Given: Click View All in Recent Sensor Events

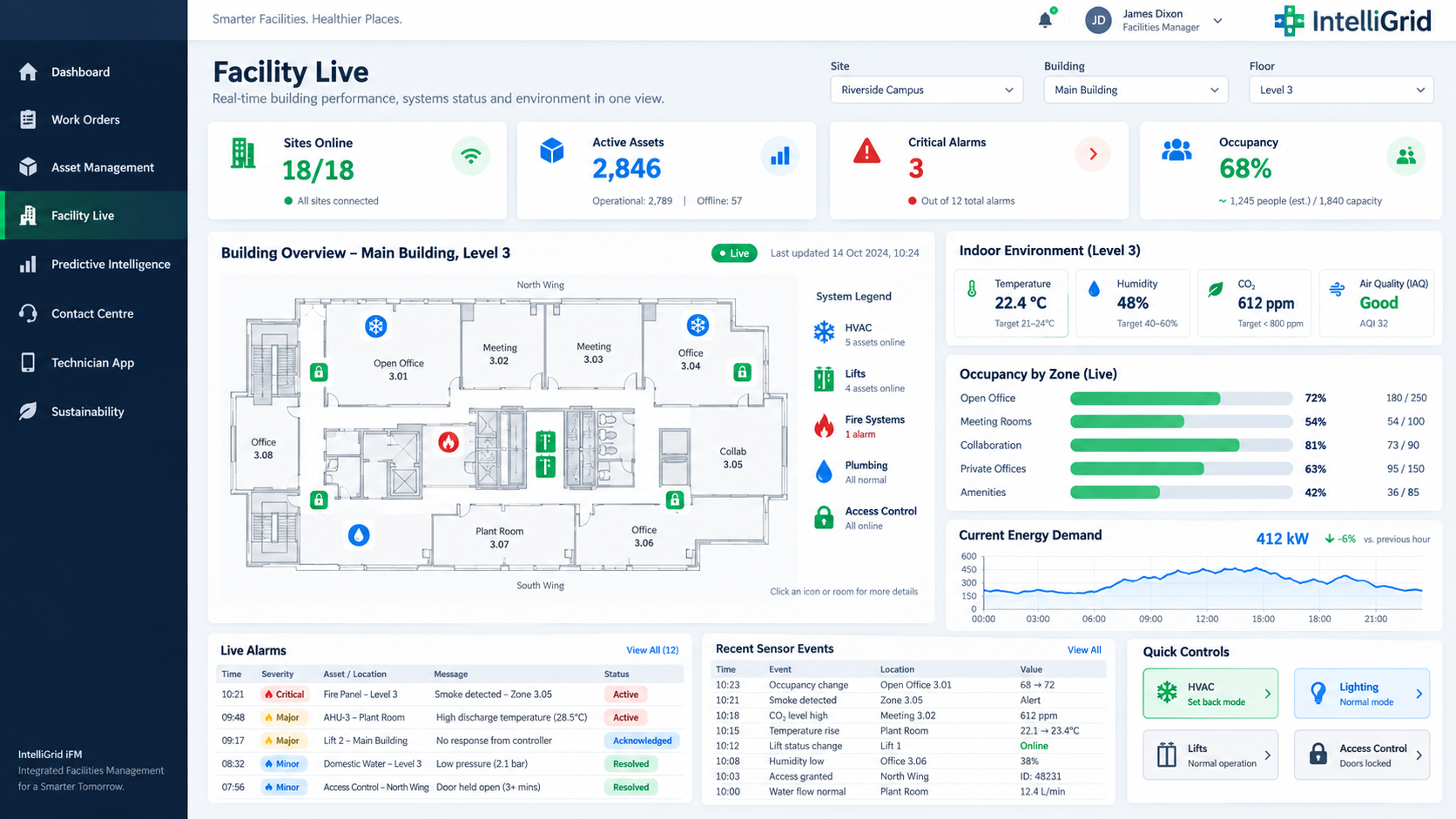Looking at the screenshot, I should pos(1084,650).
